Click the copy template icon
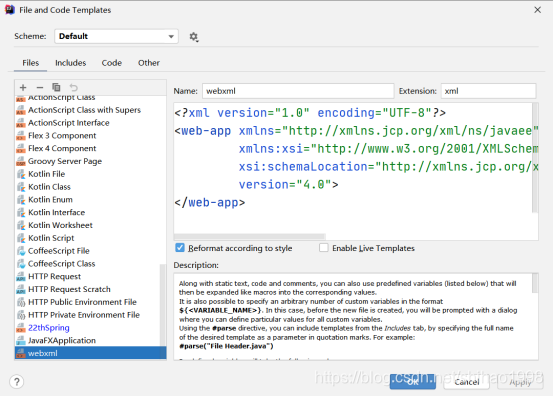This screenshot has height=396, width=553. 56,87
